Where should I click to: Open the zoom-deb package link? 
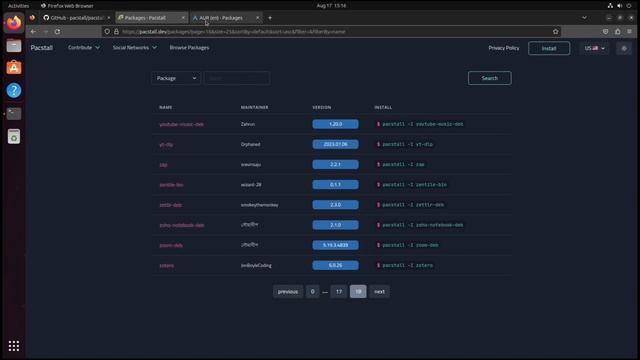171,245
